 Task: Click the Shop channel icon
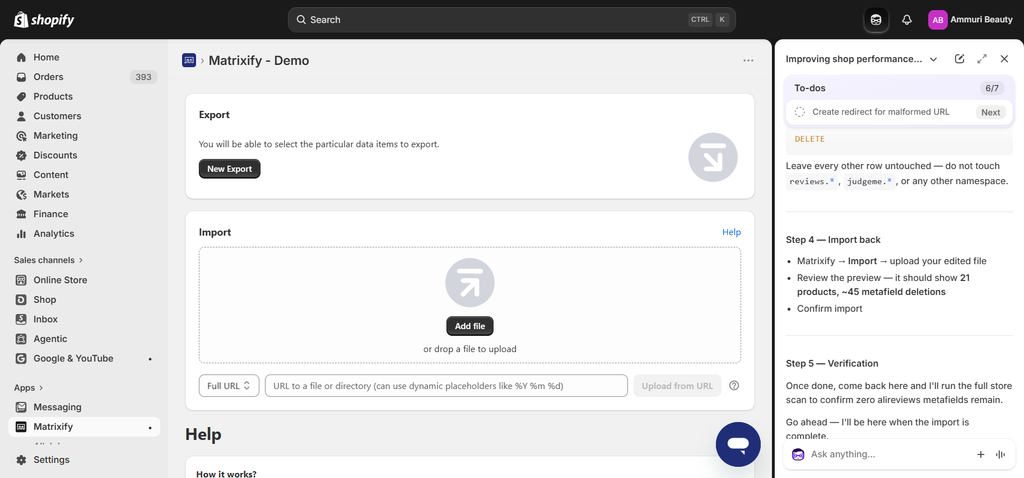pos(22,300)
